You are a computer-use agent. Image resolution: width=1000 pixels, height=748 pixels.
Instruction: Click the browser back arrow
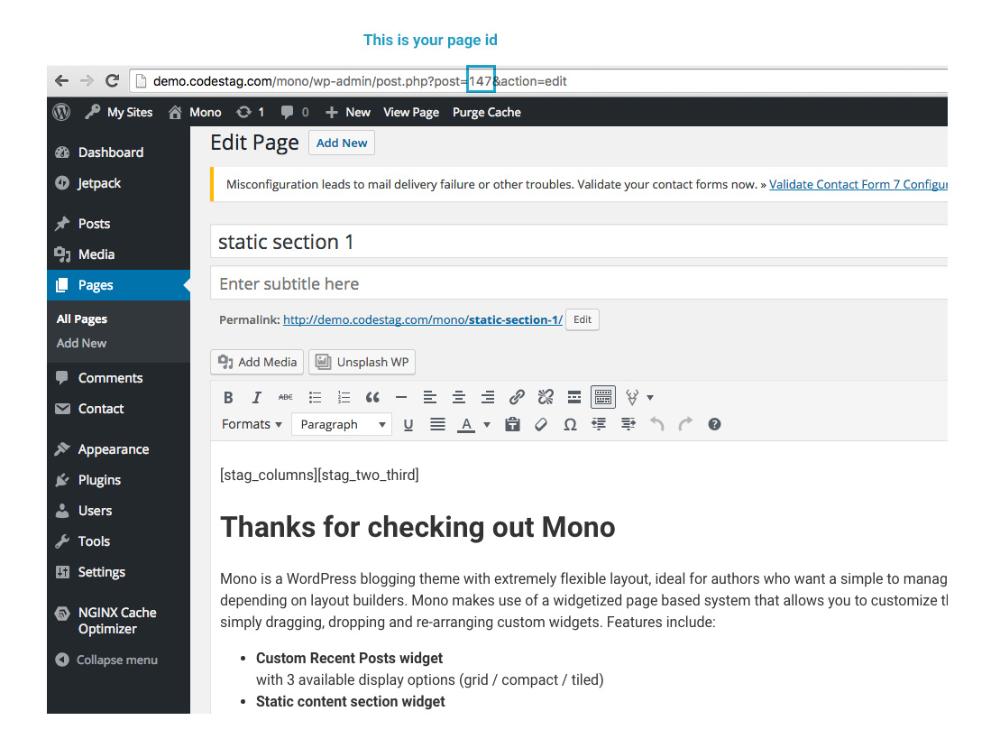click(x=62, y=81)
